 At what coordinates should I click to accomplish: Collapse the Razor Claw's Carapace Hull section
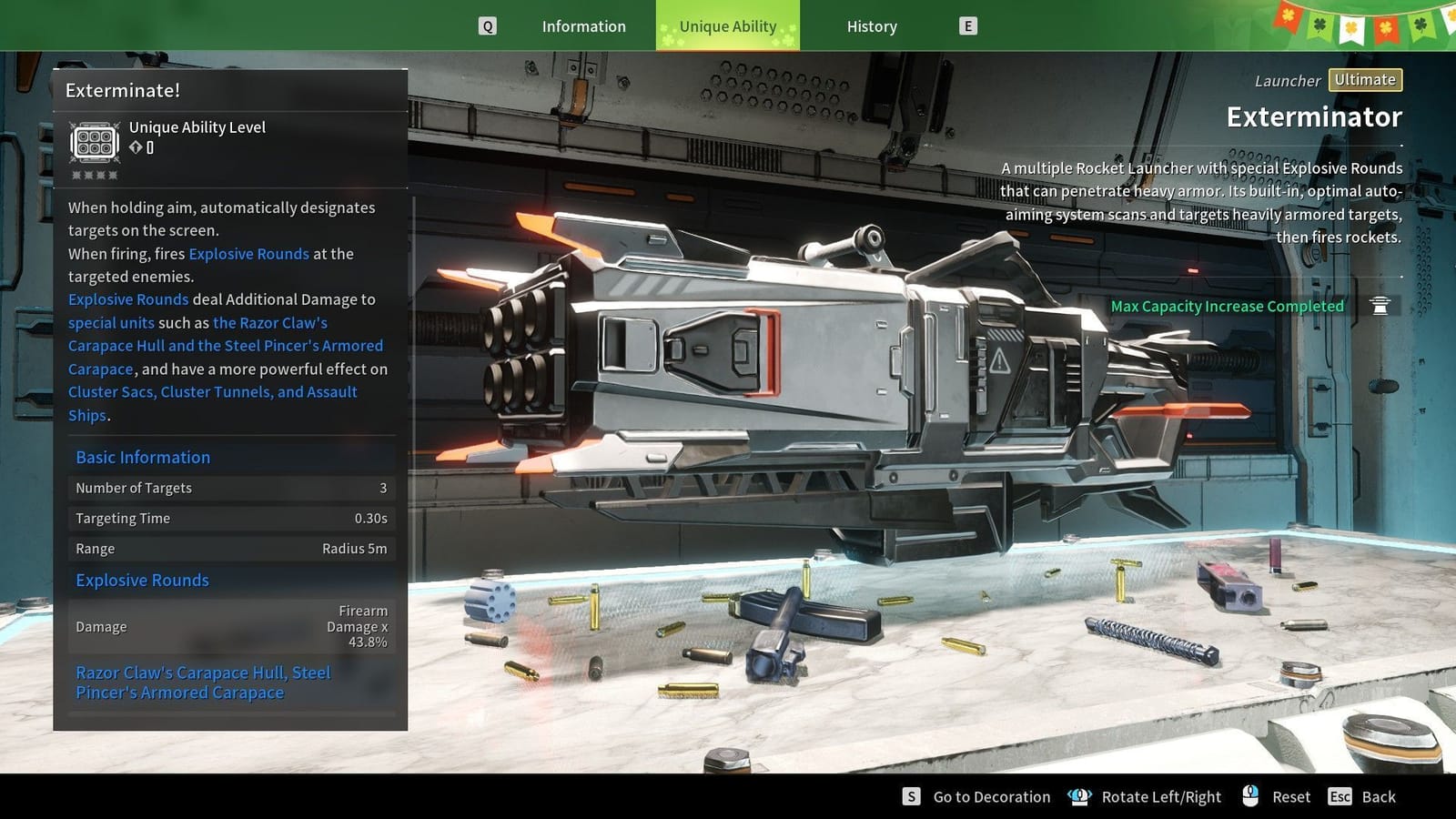click(x=202, y=682)
